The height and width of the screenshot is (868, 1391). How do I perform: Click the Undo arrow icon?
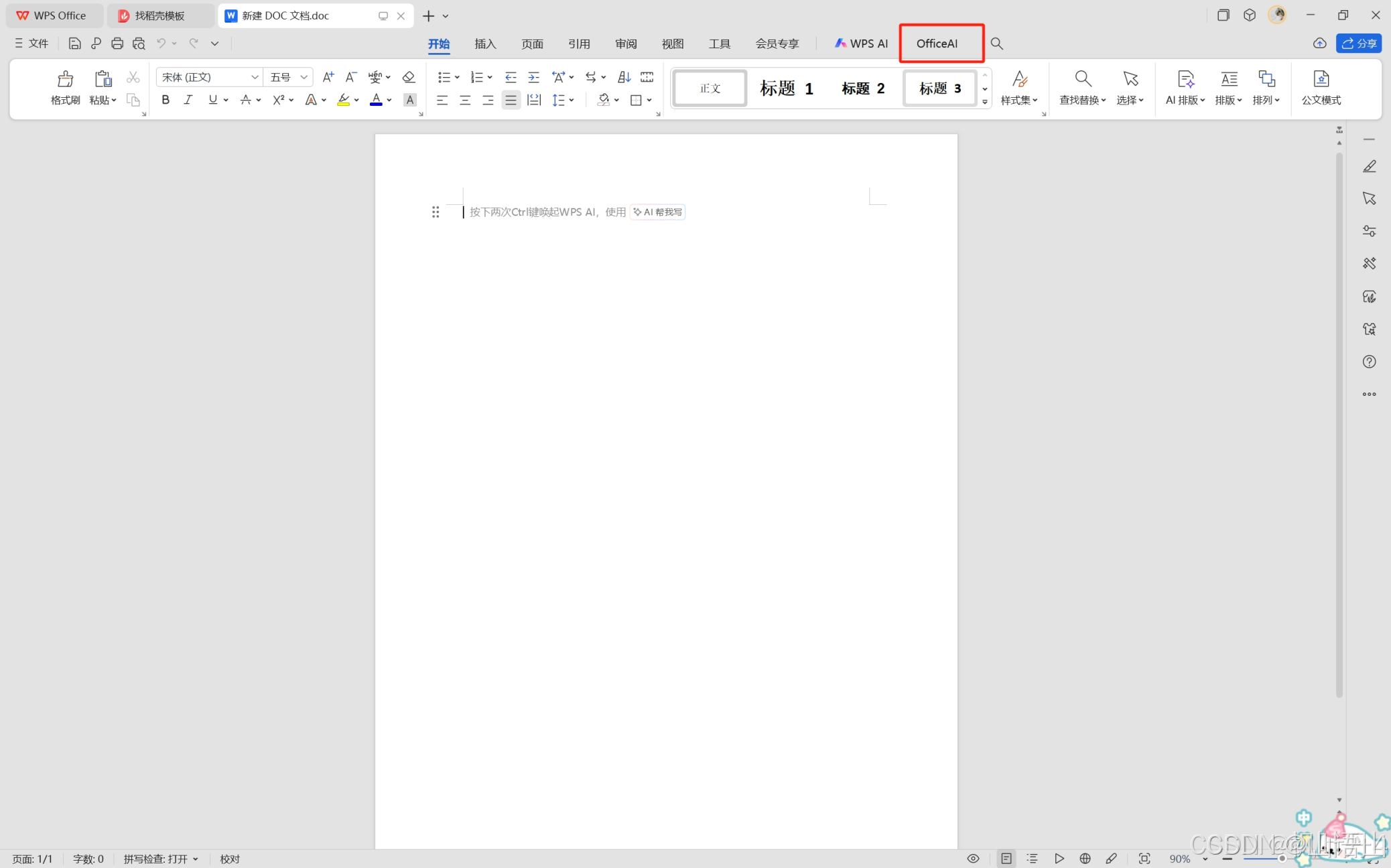pos(161,44)
